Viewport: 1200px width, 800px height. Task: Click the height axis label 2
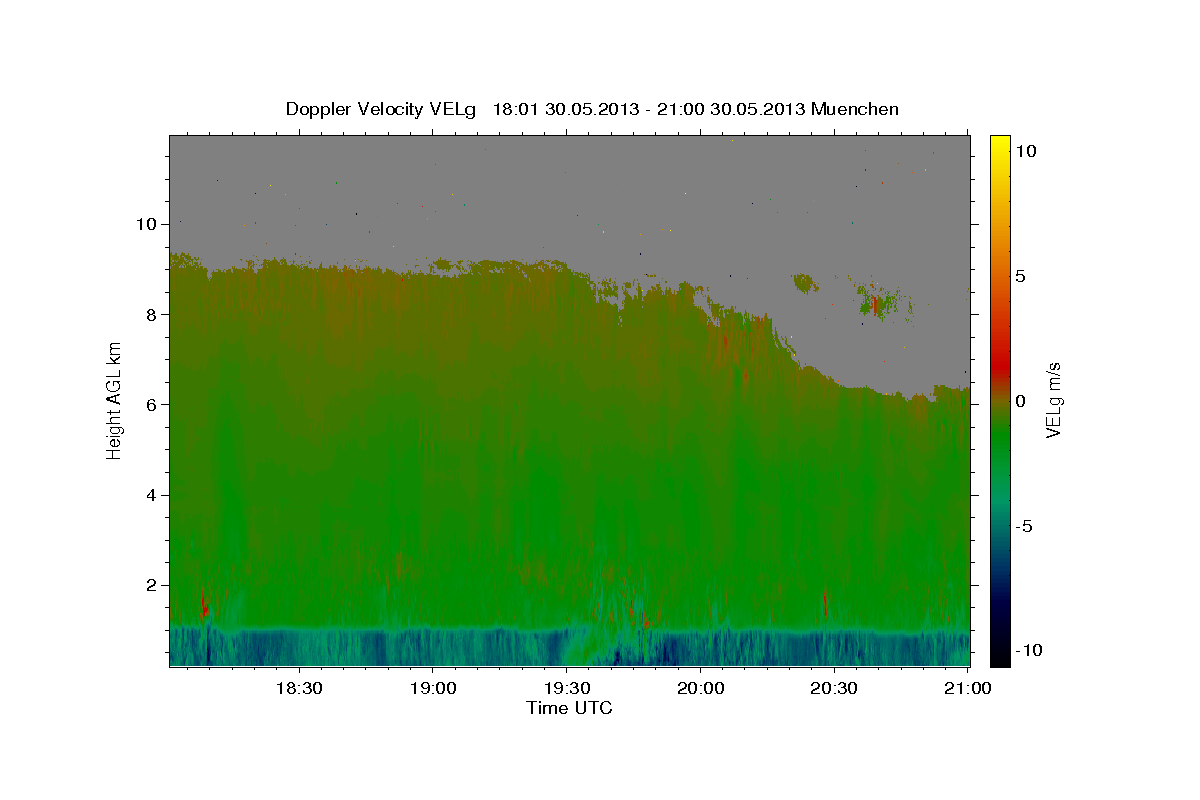152,585
